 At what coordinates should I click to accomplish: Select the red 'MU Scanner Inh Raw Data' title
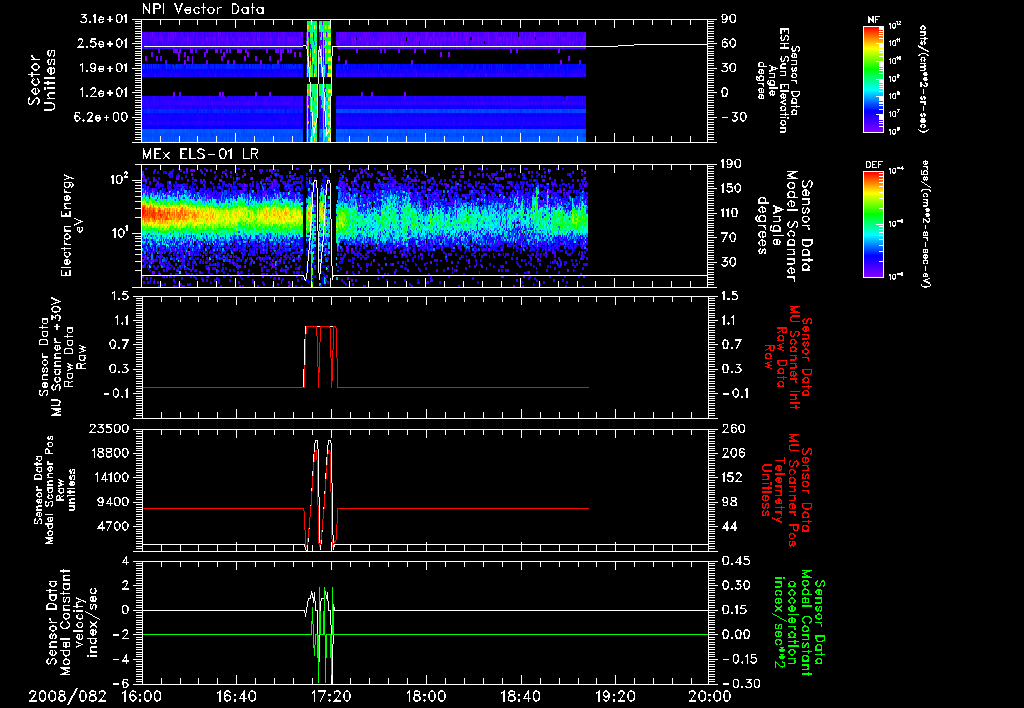(788, 357)
